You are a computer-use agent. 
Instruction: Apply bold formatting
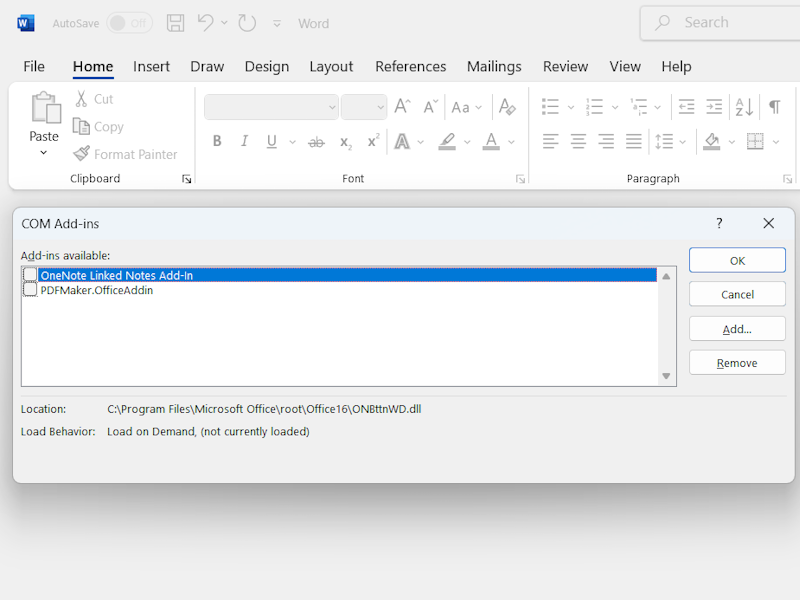coord(217,141)
